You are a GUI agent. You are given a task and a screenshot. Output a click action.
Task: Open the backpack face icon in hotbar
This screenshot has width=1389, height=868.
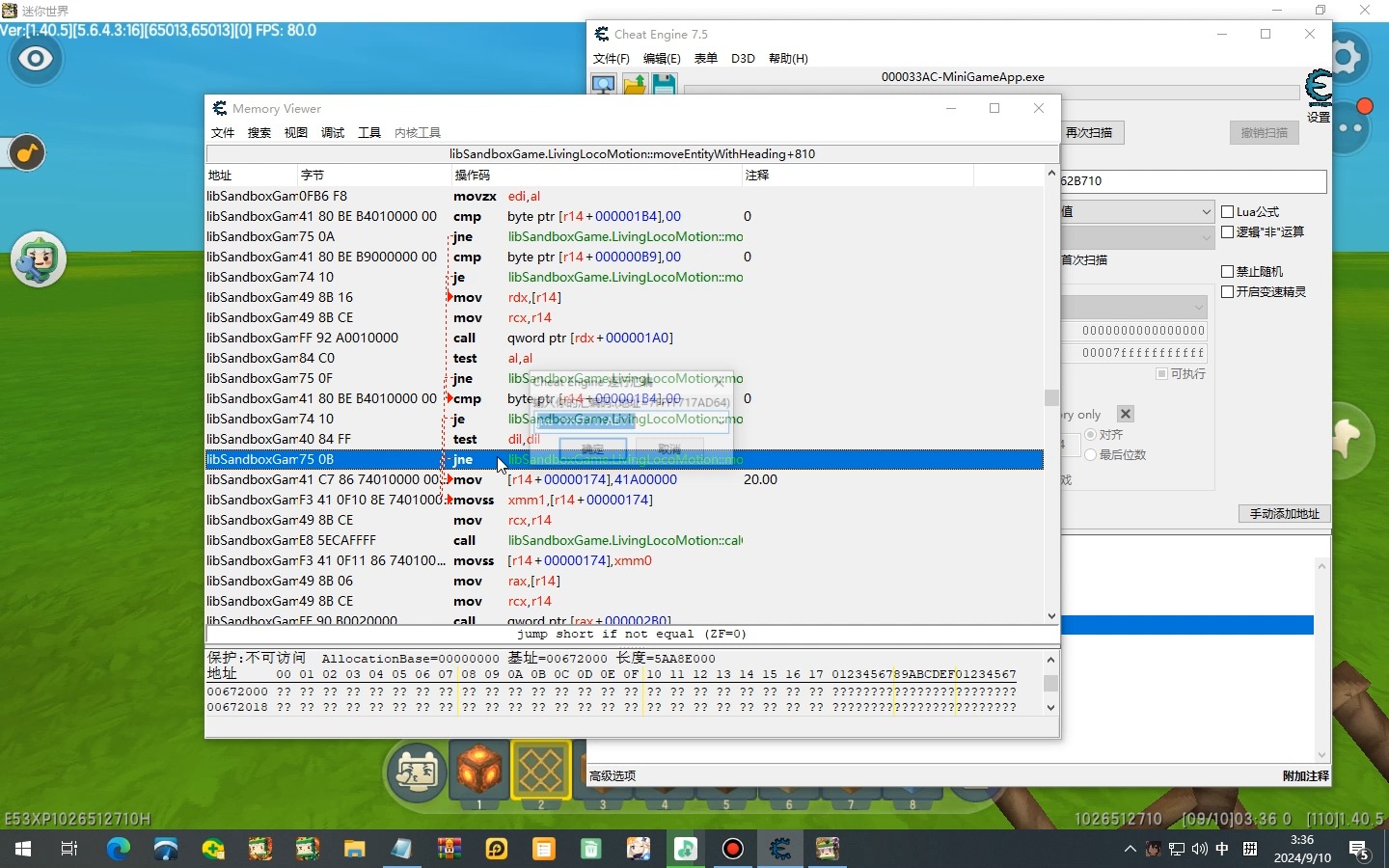(417, 772)
